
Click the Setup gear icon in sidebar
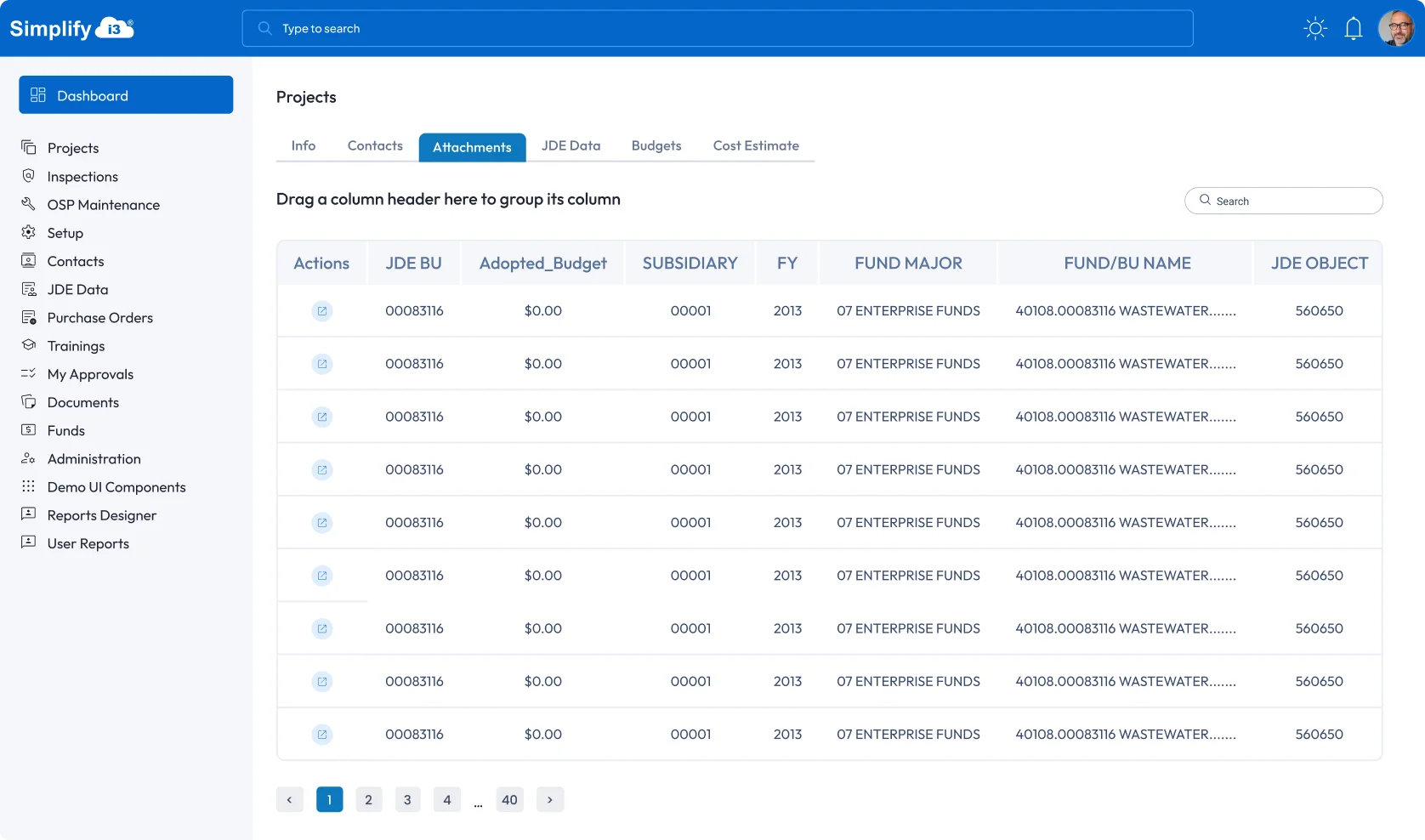click(x=29, y=232)
